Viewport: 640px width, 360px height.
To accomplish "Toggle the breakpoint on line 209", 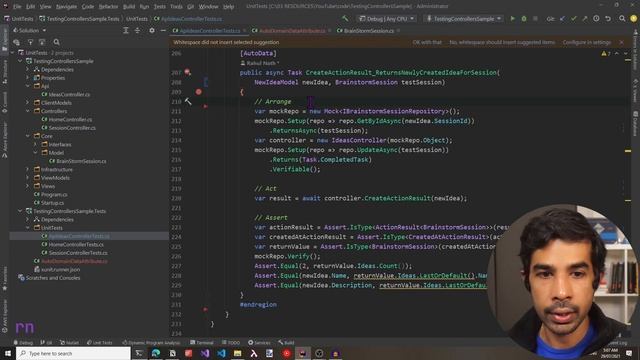I will (198, 92).
